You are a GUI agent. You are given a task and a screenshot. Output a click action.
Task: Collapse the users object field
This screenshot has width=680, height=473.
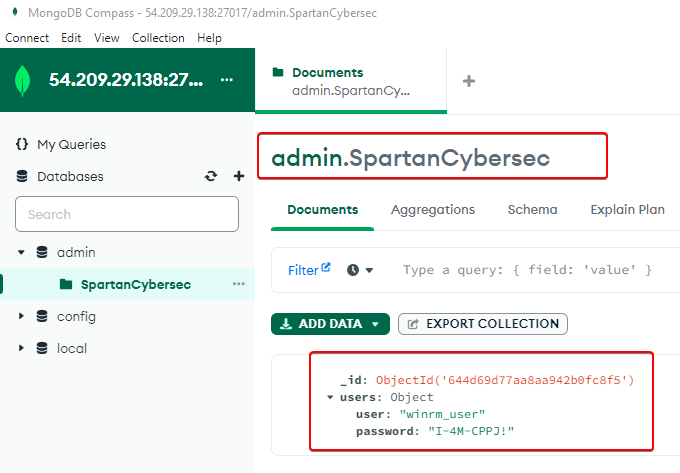(x=331, y=397)
